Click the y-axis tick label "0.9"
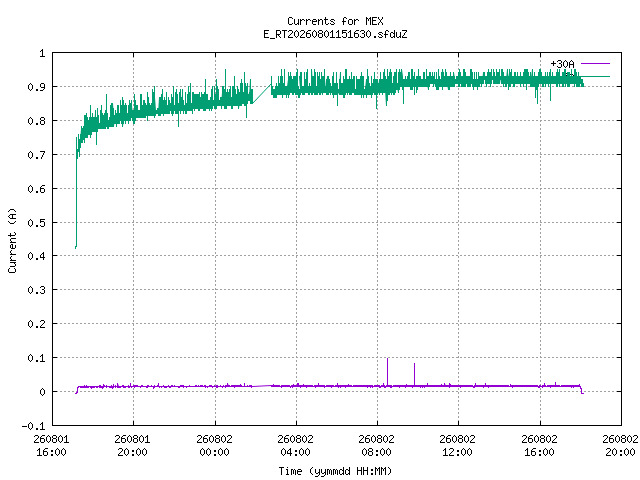640x480 pixels. pos(36,87)
